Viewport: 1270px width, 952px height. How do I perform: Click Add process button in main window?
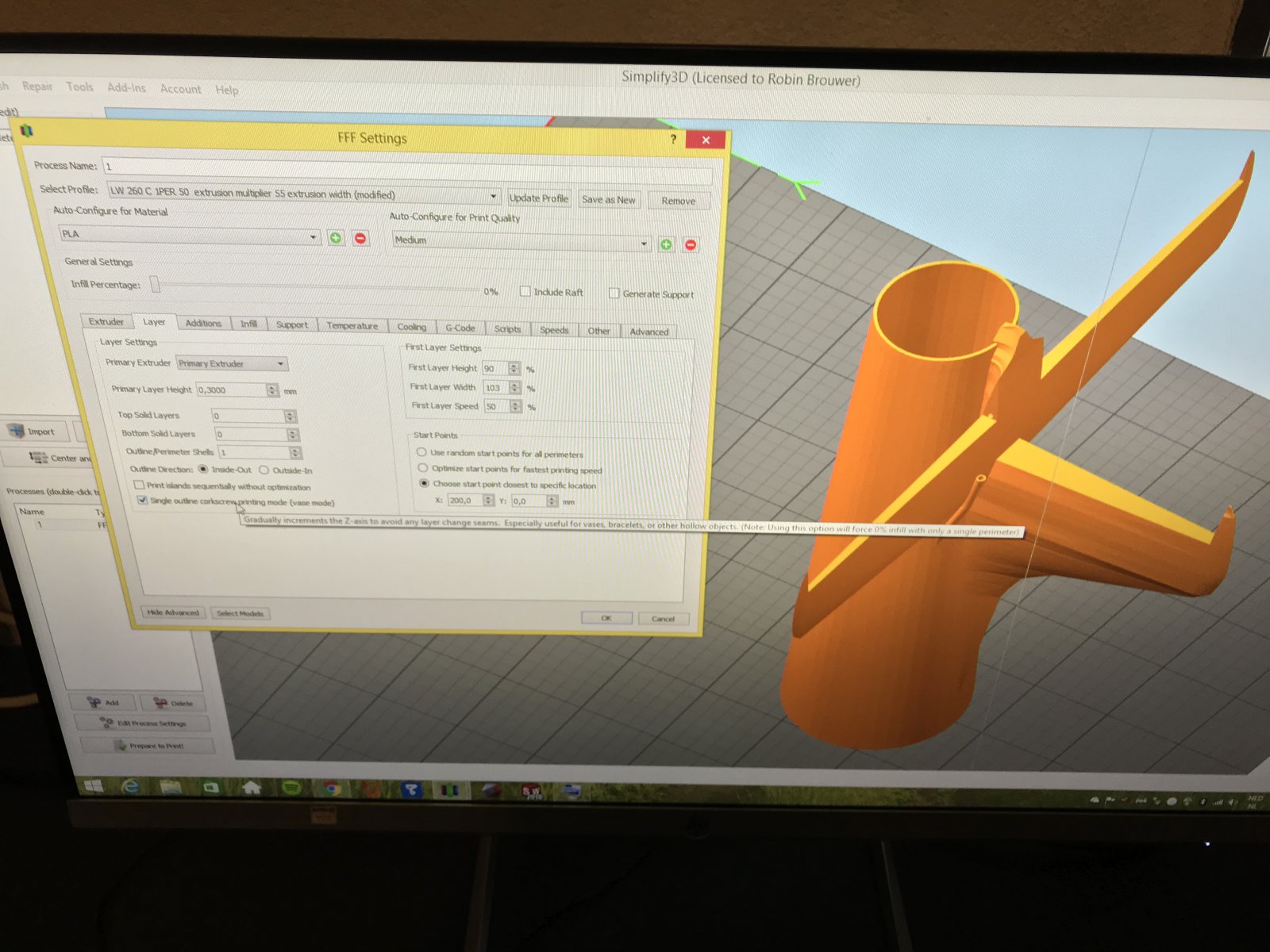[x=103, y=702]
